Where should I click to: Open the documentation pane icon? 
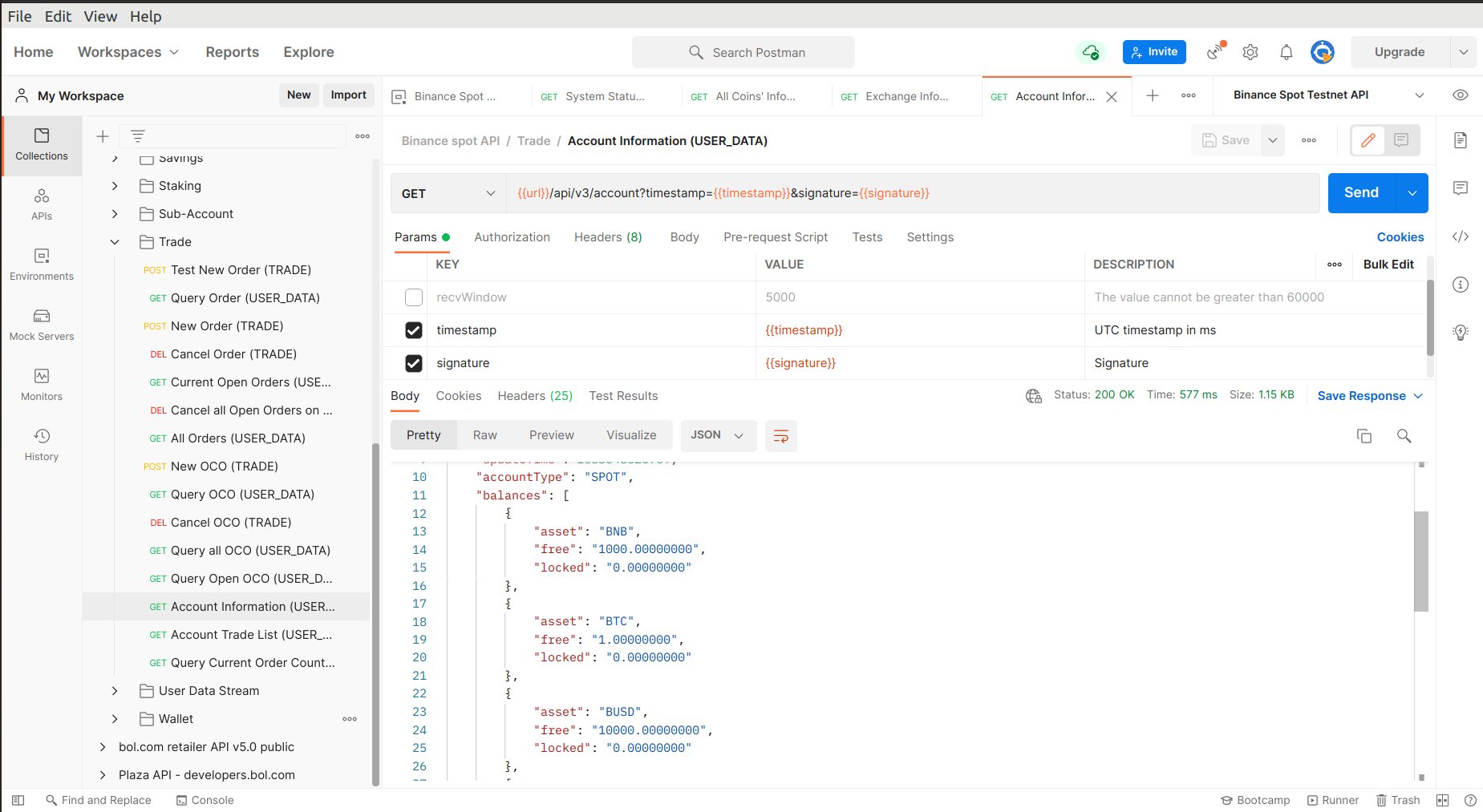1461,140
